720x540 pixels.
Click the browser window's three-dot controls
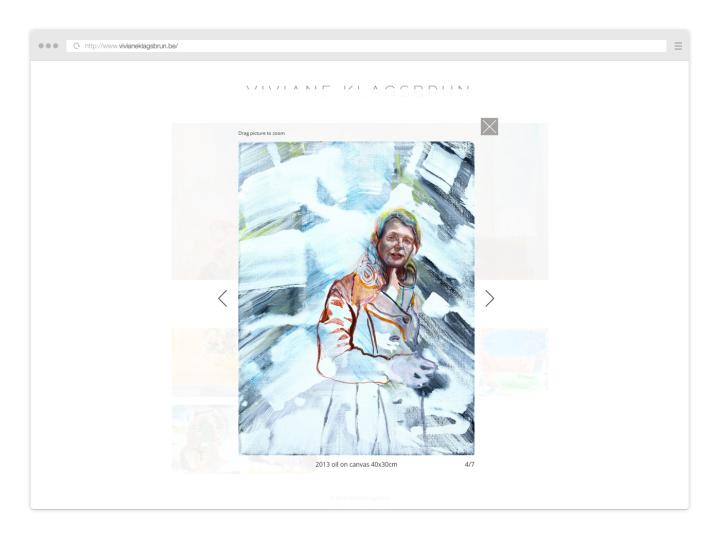[x=48, y=46]
